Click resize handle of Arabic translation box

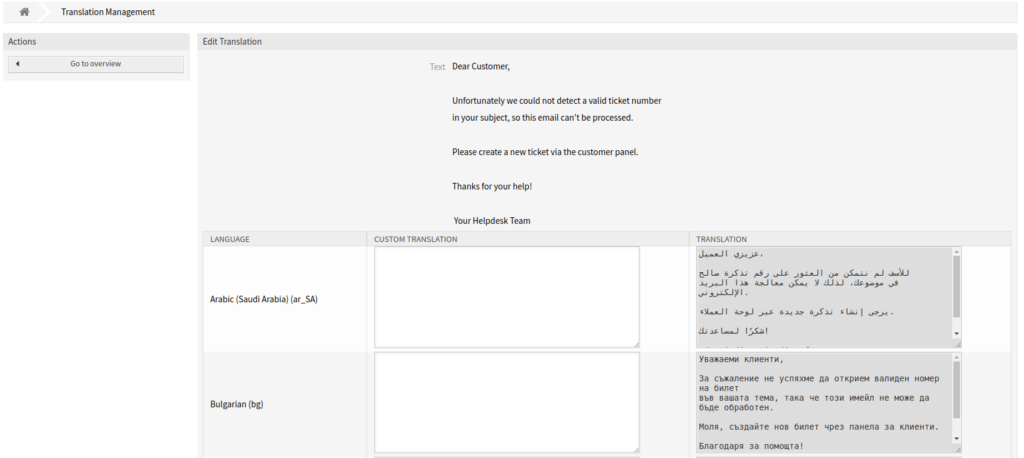point(957,343)
